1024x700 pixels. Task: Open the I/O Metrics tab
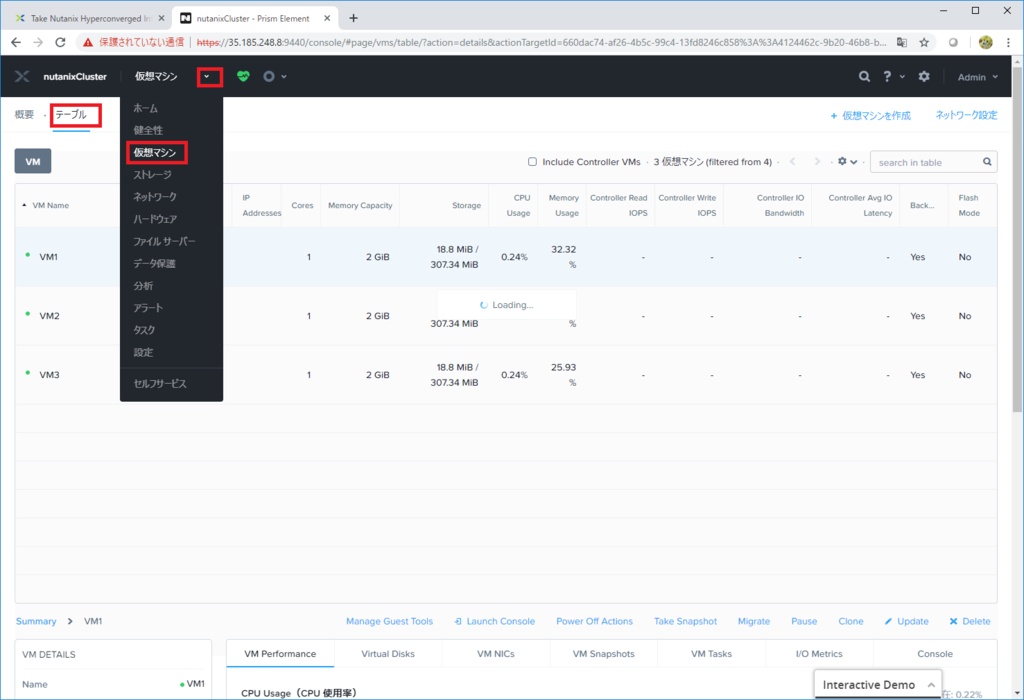tap(819, 654)
